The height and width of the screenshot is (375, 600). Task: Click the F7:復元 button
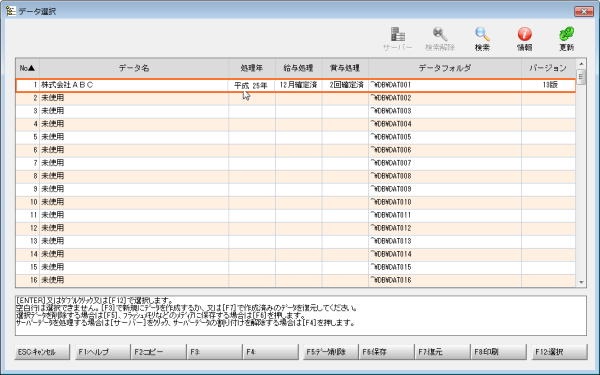442,352
